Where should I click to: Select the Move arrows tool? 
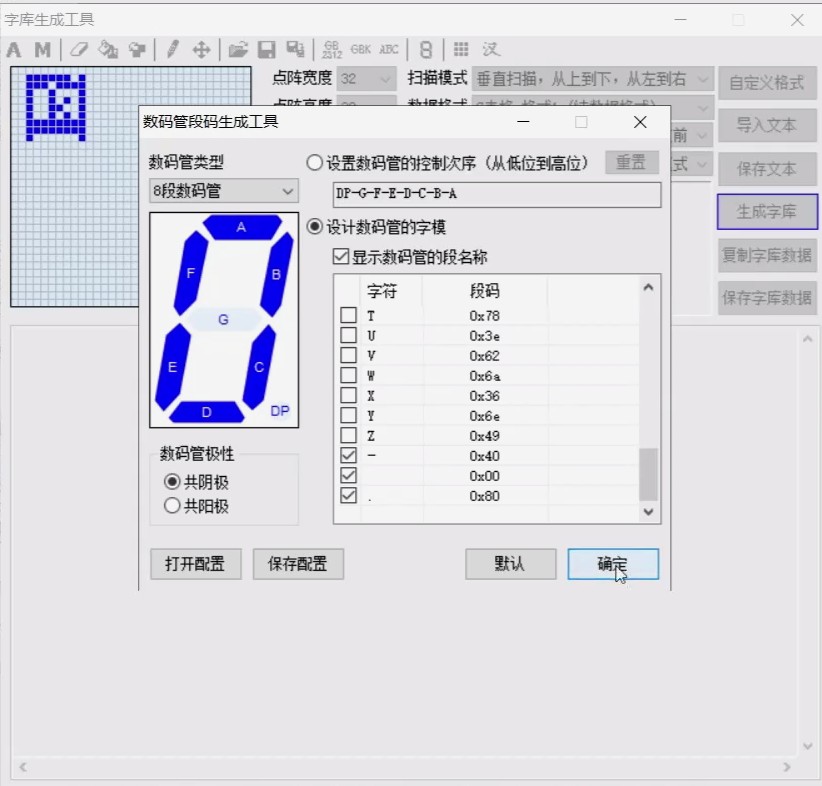point(201,50)
